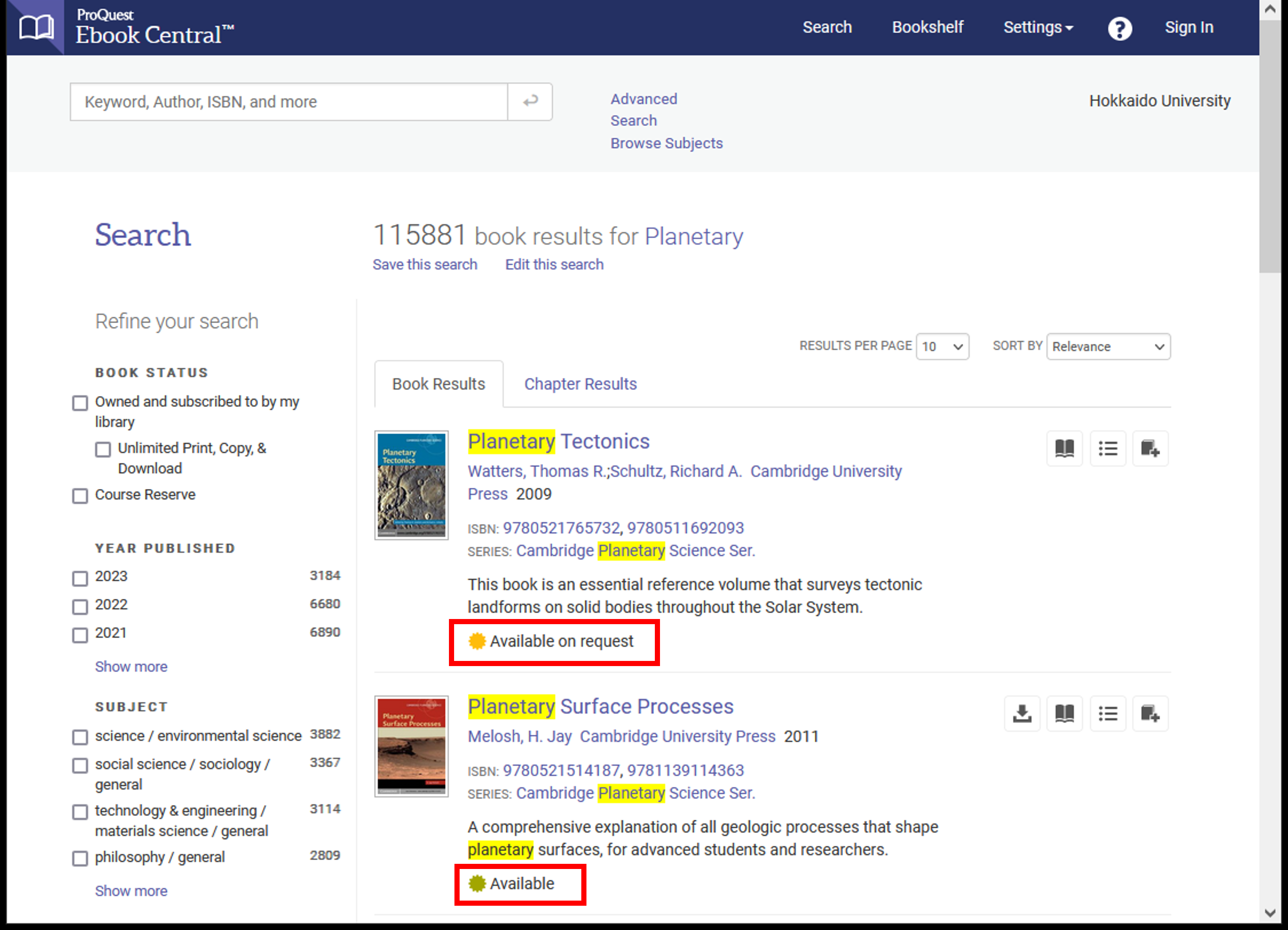The width and height of the screenshot is (1288, 930).
Task: Open the Results Per Page dropdown
Action: [x=942, y=346]
